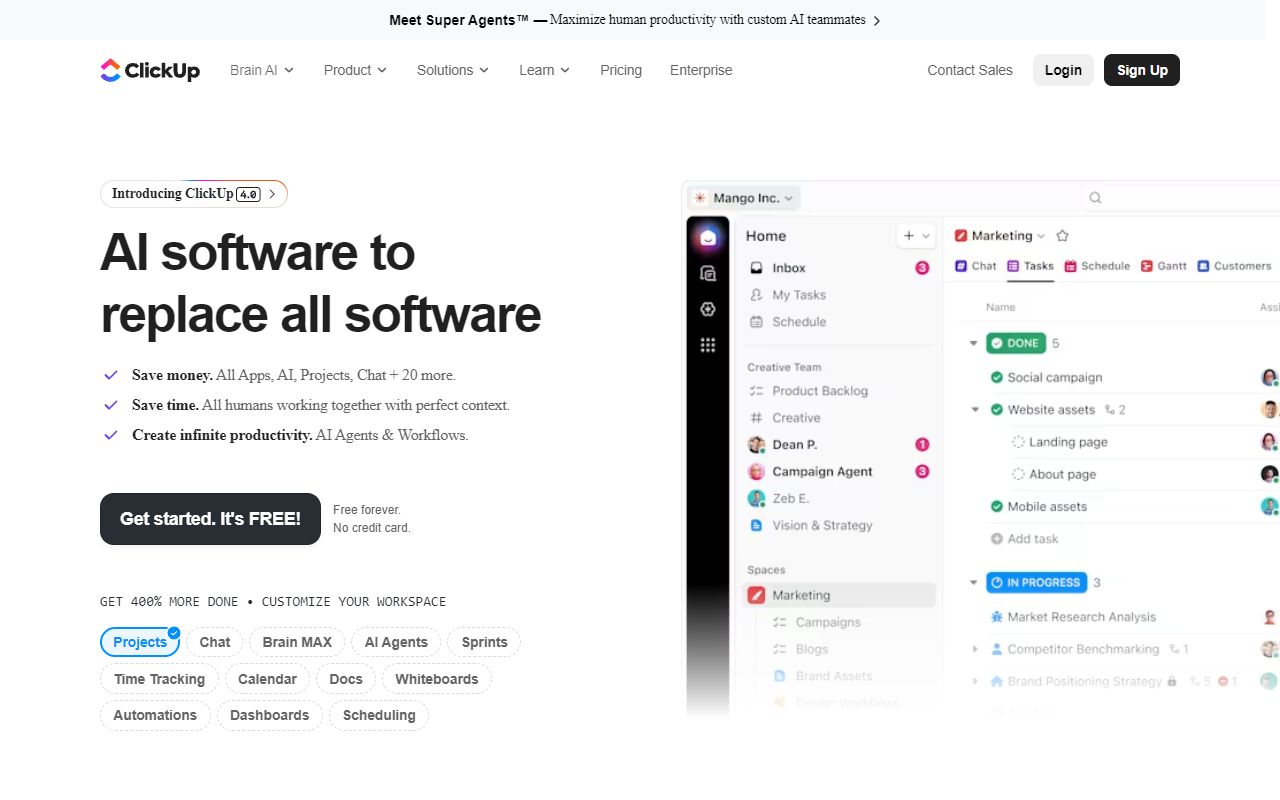Screen dimensions: 1280x800
Task: Select the Home icon in the dark rail
Action: (708, 236)
